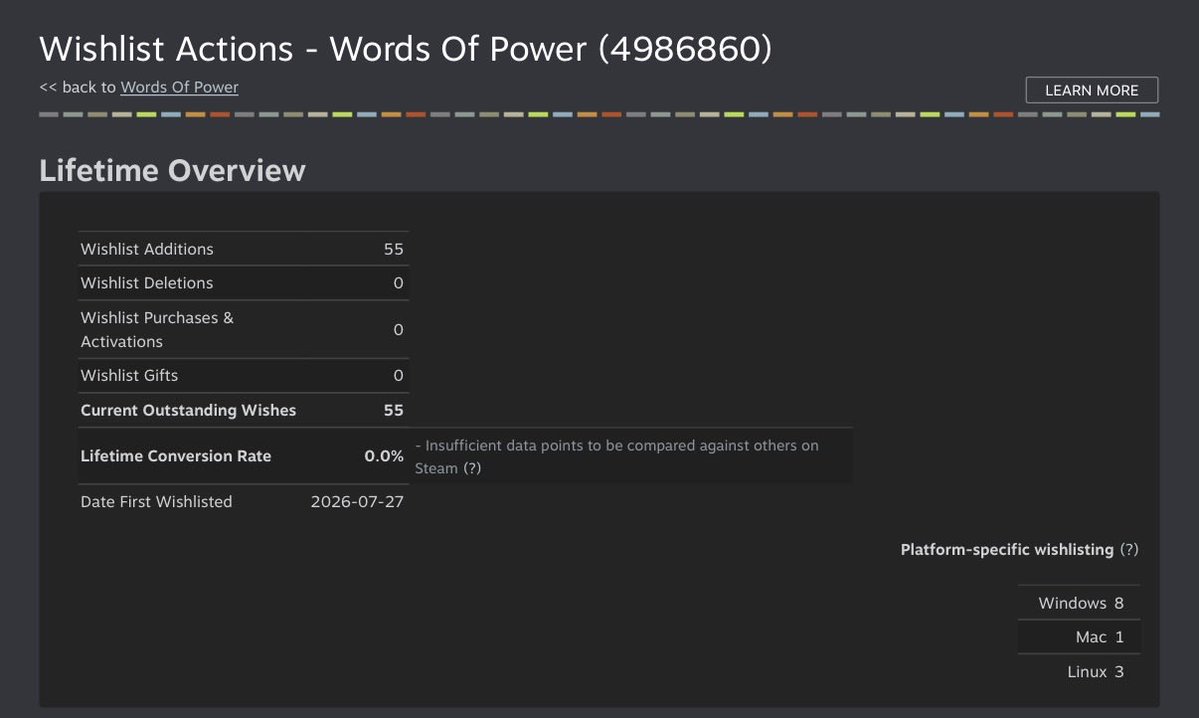Select the Insufficient data points note
Image resolution: width=1199 pixels, height=718 pixels.
617,456
